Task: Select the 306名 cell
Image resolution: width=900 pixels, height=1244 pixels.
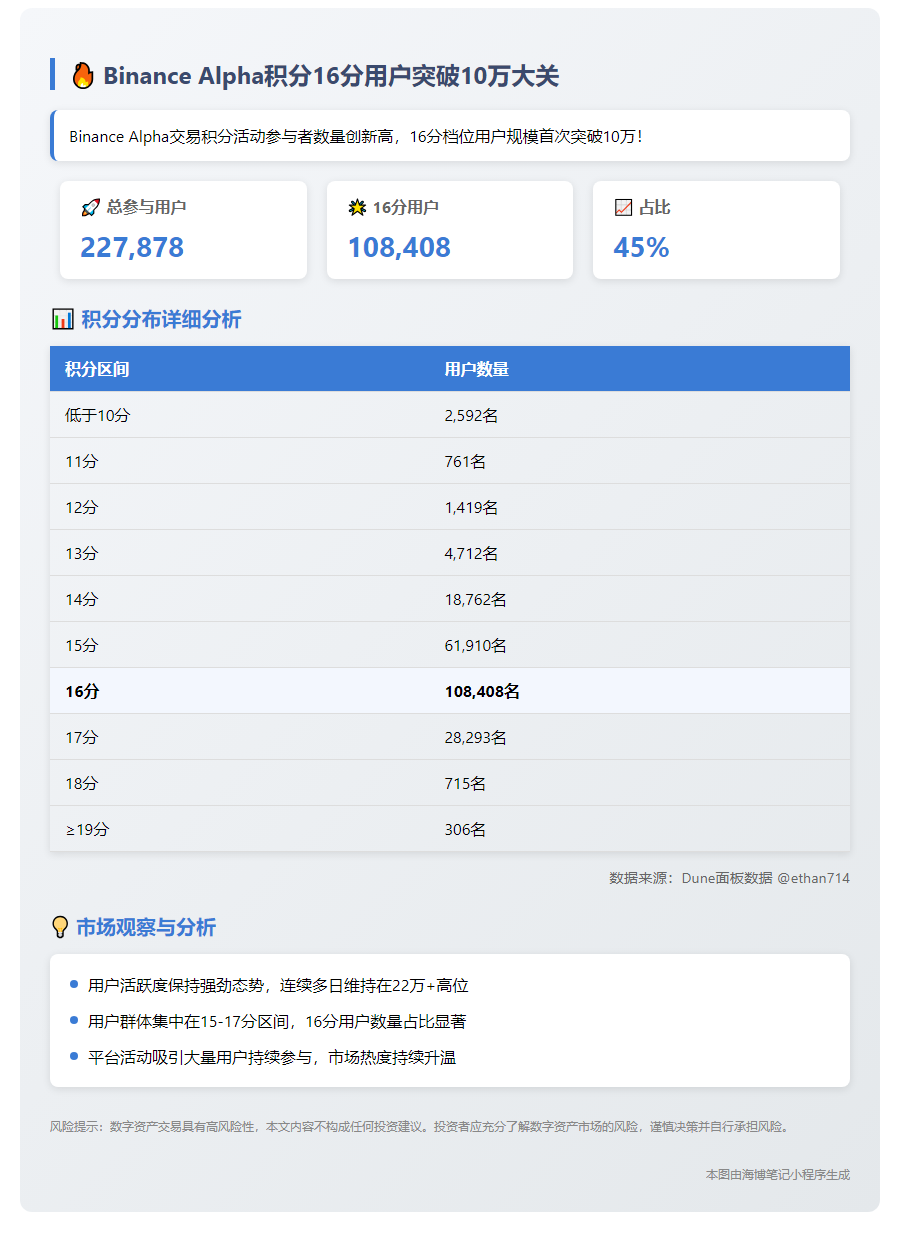Action: 465,829
